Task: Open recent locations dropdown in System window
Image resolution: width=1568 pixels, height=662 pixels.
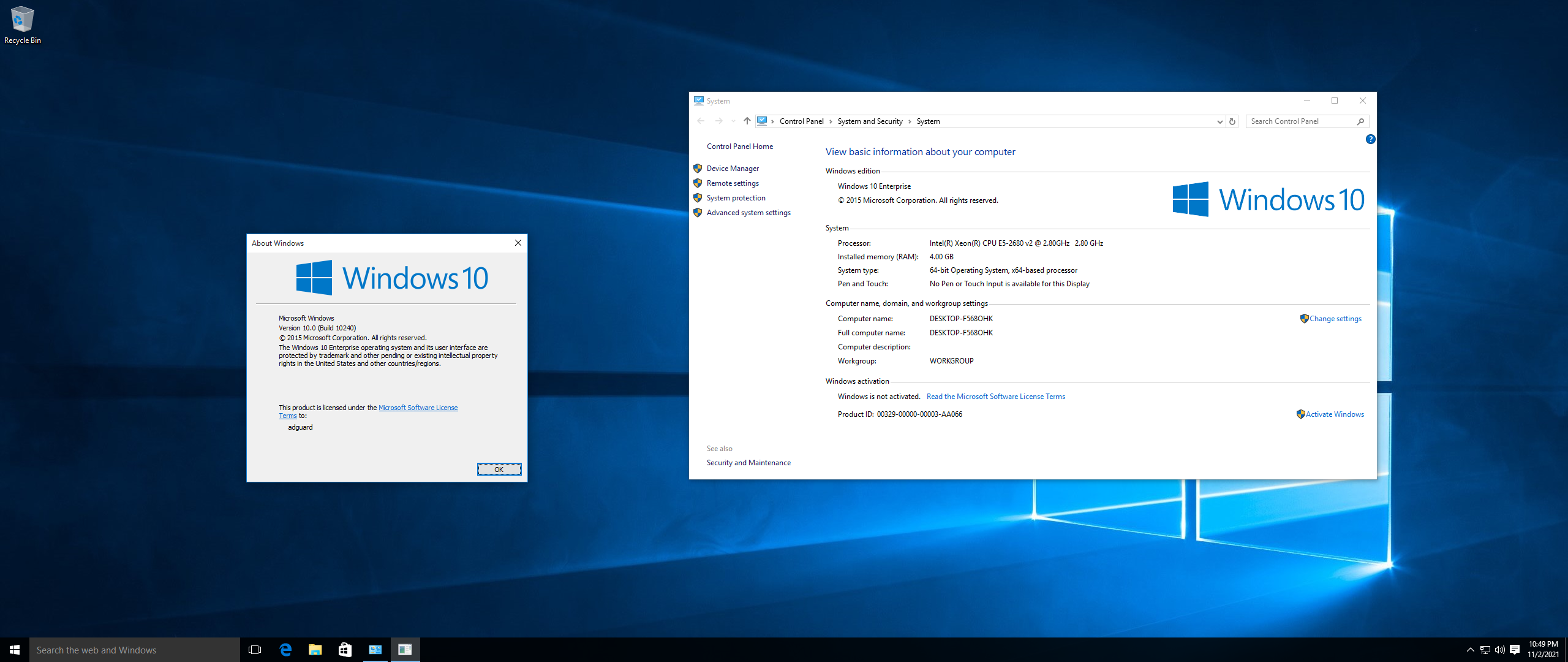Action: [x=733, y=121]
